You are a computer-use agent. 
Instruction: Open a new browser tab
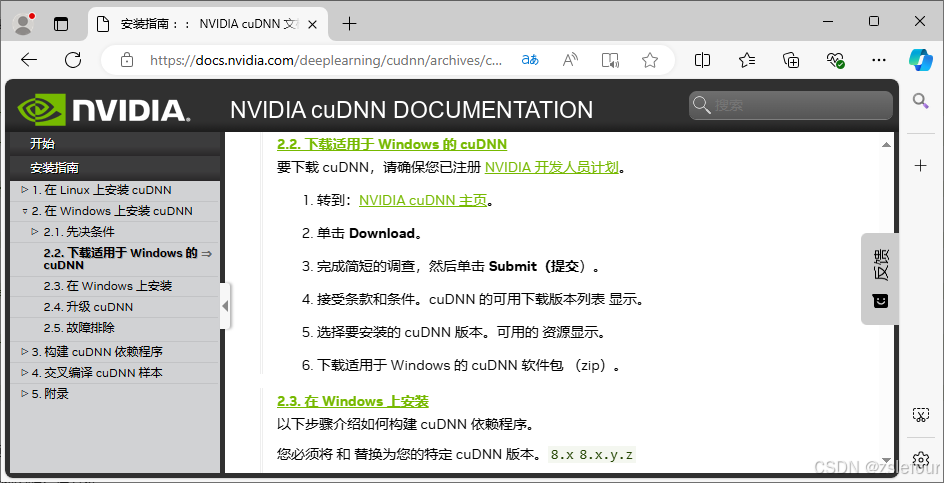(x=349, y=24)
